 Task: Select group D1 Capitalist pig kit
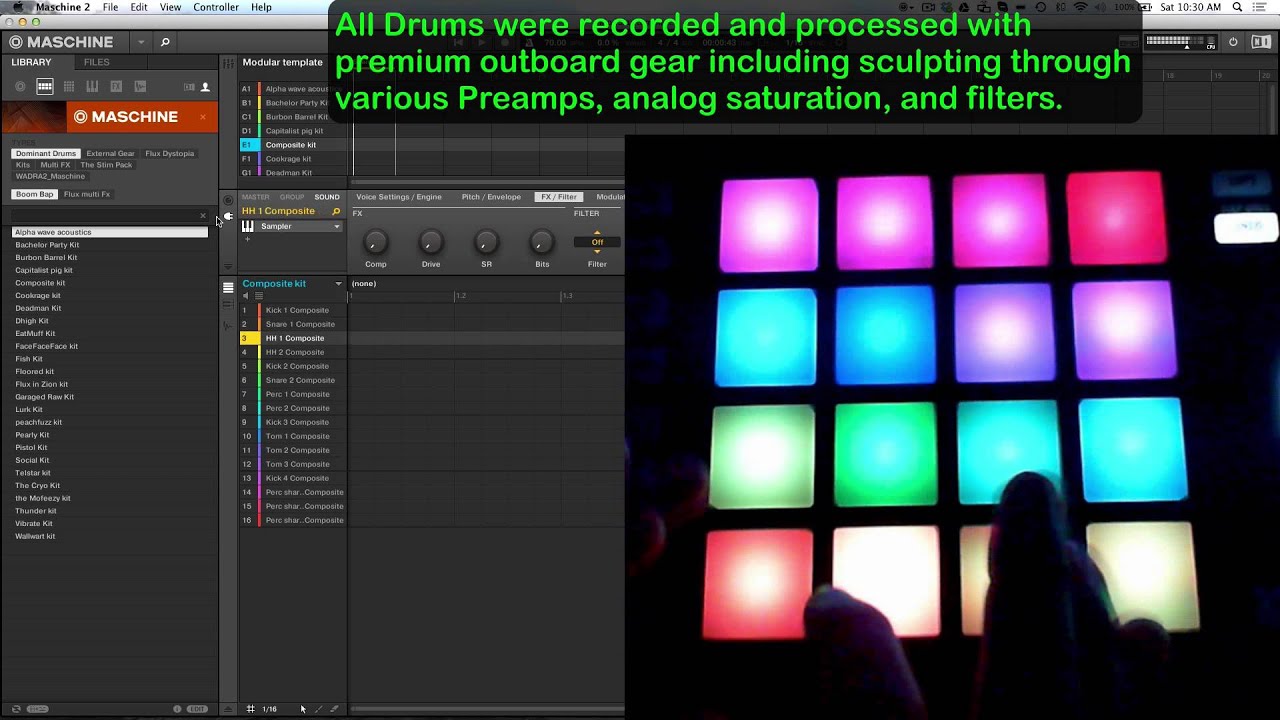(x=294, y=131)
